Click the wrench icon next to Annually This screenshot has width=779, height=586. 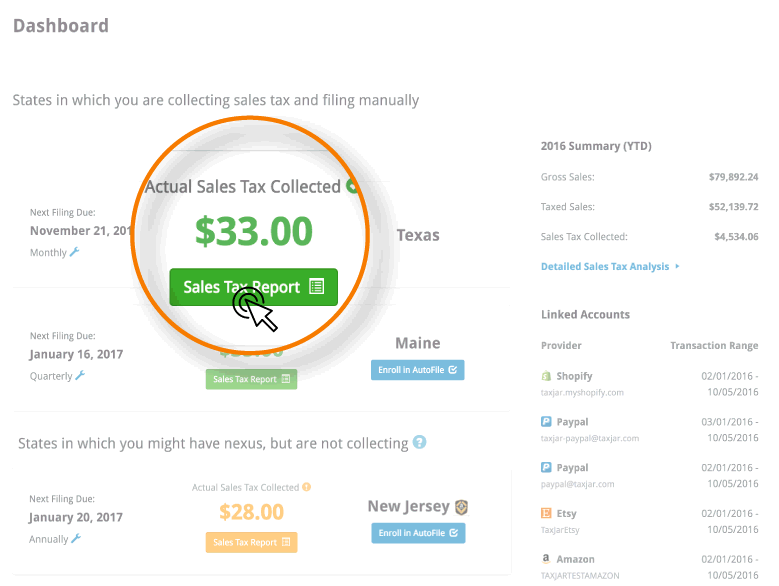75,538
